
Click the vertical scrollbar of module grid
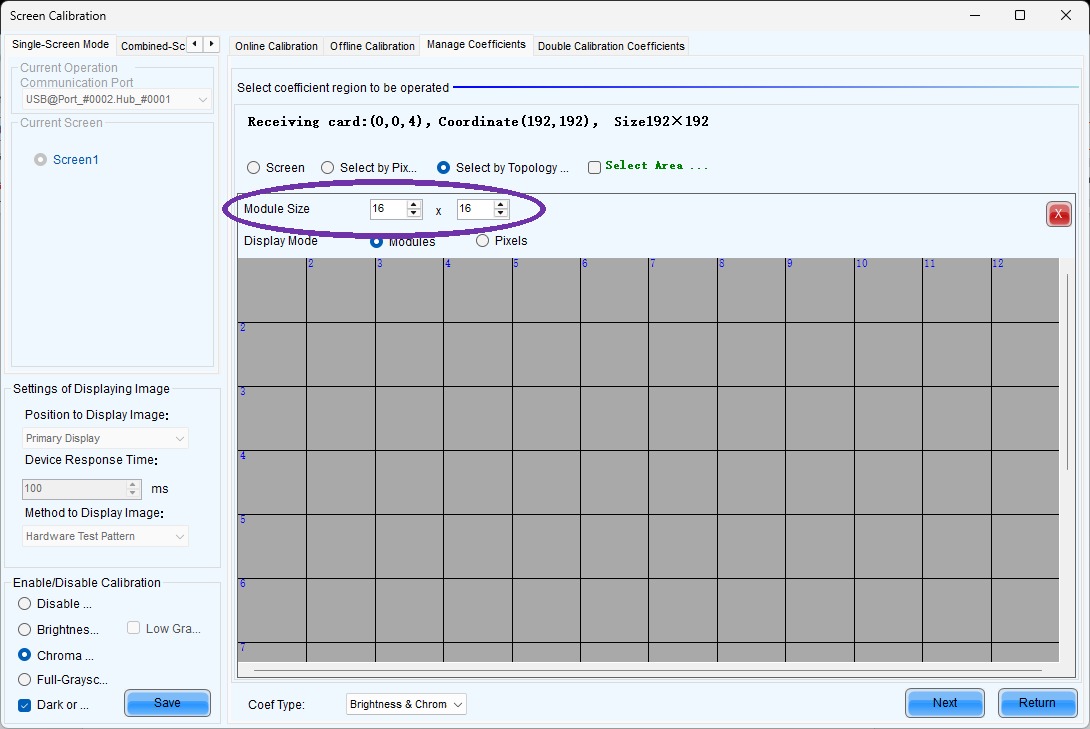[x=1068, y=372]
